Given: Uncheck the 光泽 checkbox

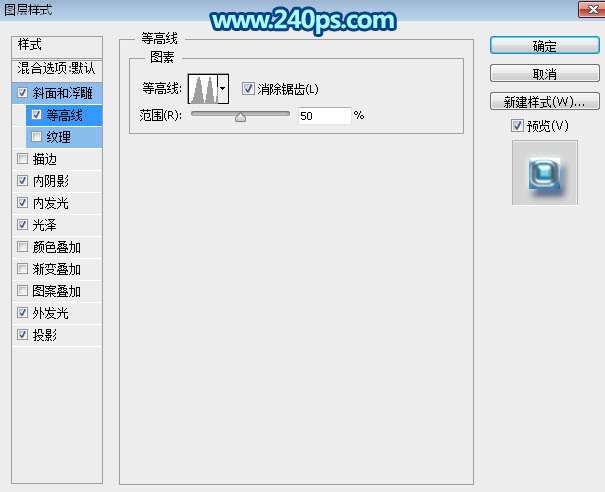Looking at the screenshot, I should [22, 225].
